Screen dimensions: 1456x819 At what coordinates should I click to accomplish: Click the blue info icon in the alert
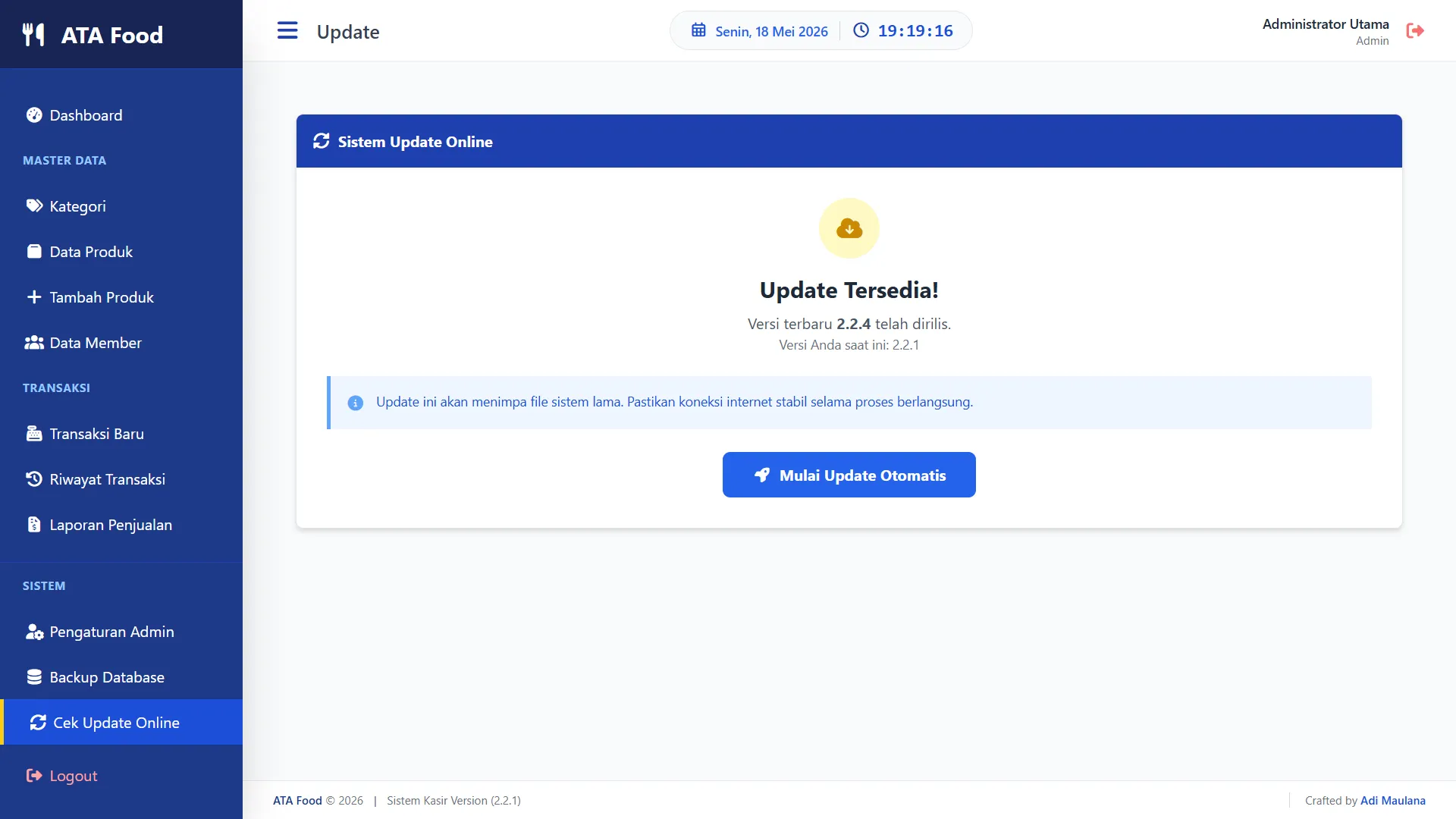click(x=356, y=403)
